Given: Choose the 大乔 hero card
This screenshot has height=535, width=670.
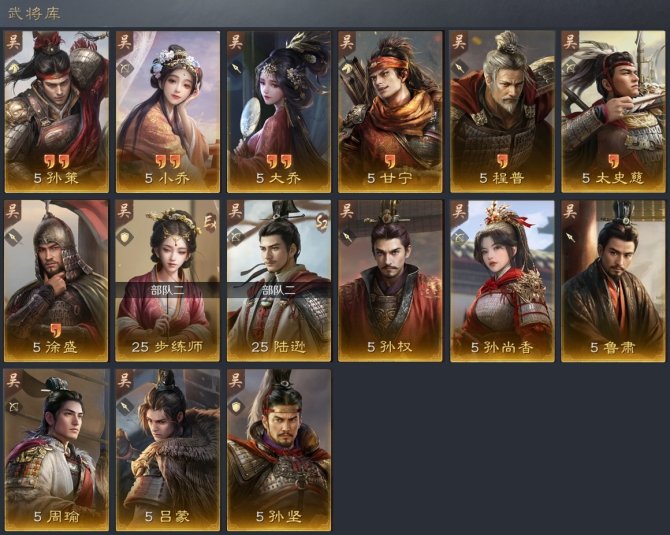Looking at the screenshot, I should click(x=279, y=112).
